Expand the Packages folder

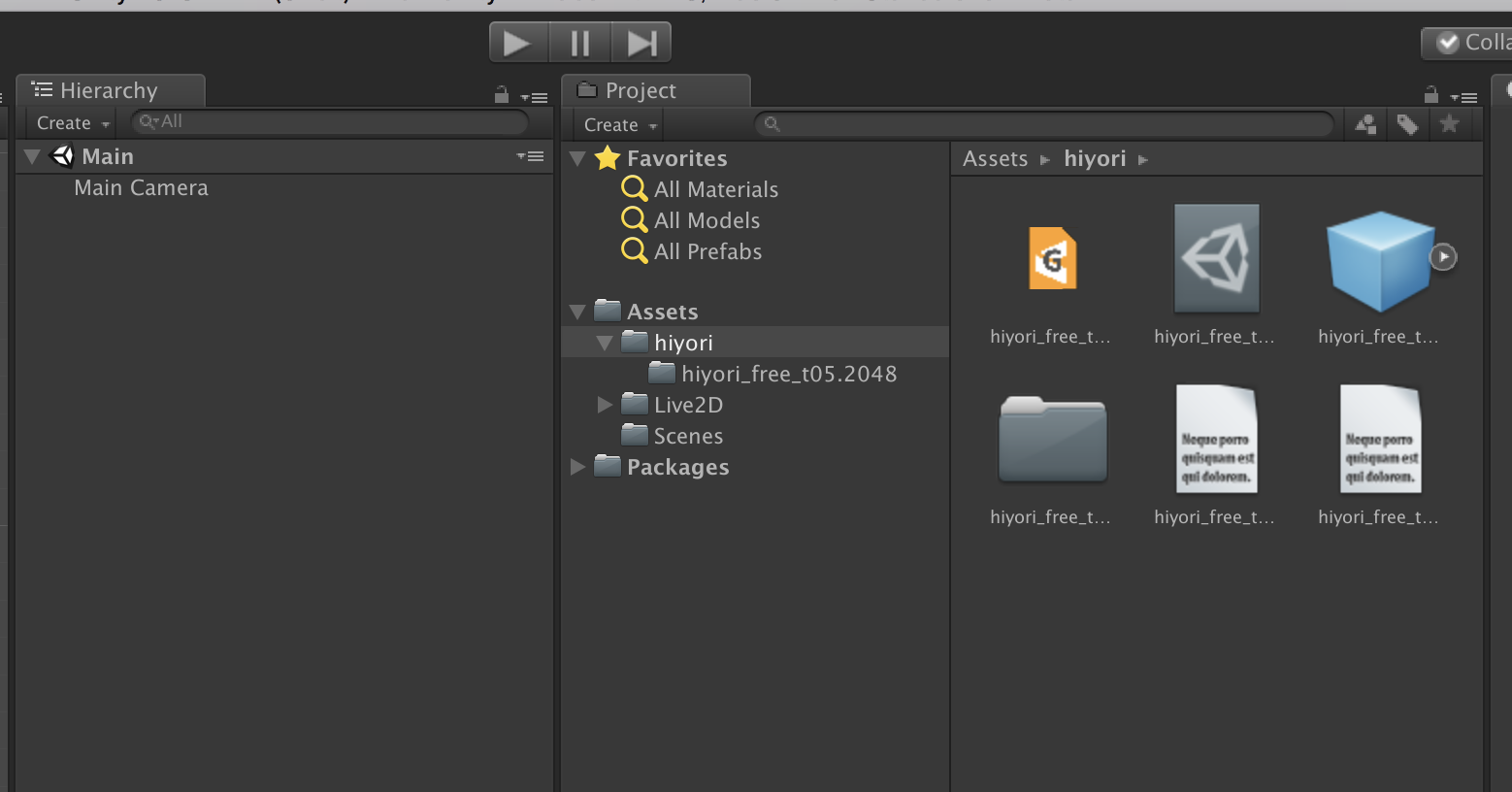point(577,467)
